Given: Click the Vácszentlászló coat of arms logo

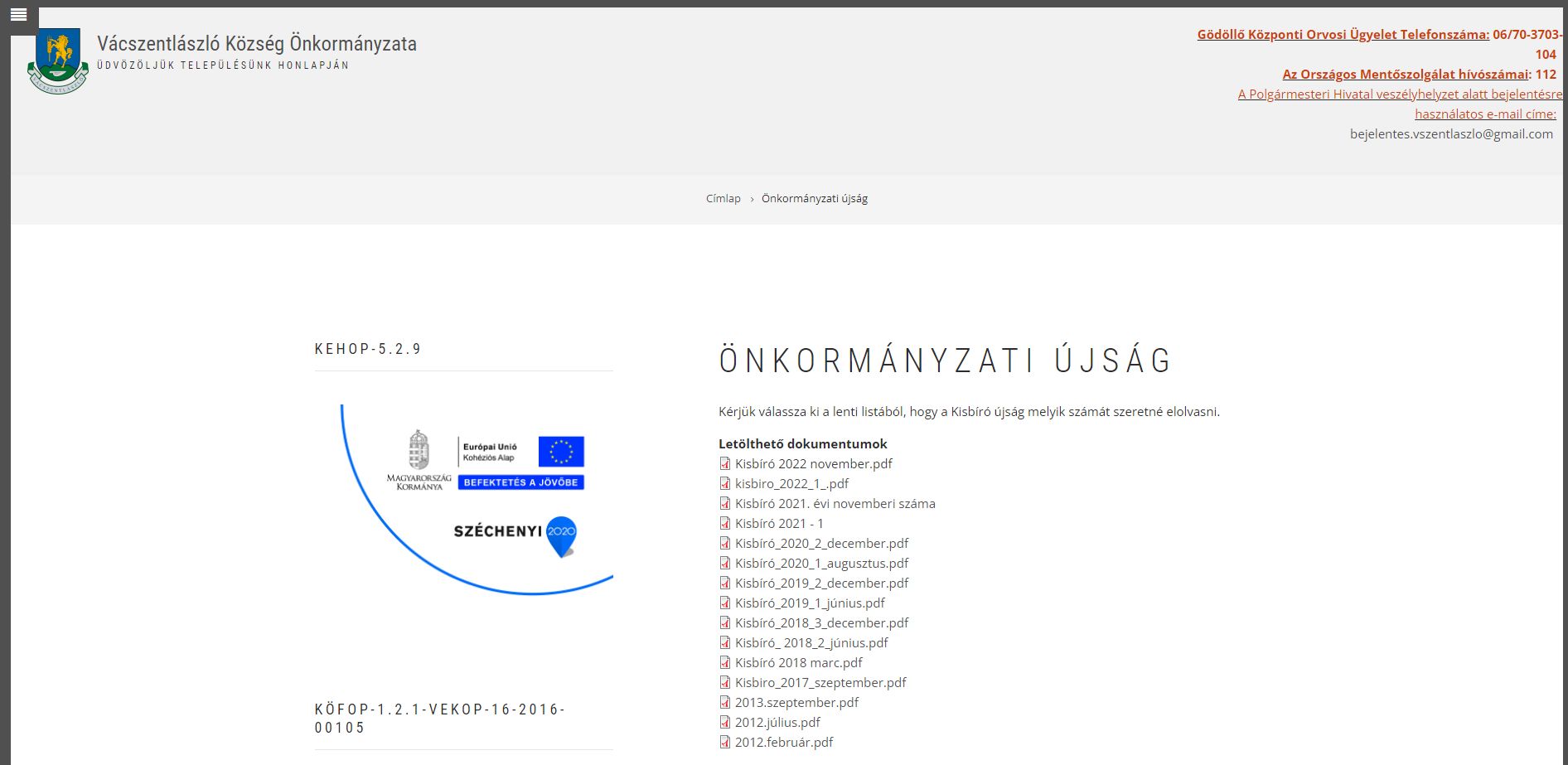Looking at the screenshot, I should tap(58, 61).
